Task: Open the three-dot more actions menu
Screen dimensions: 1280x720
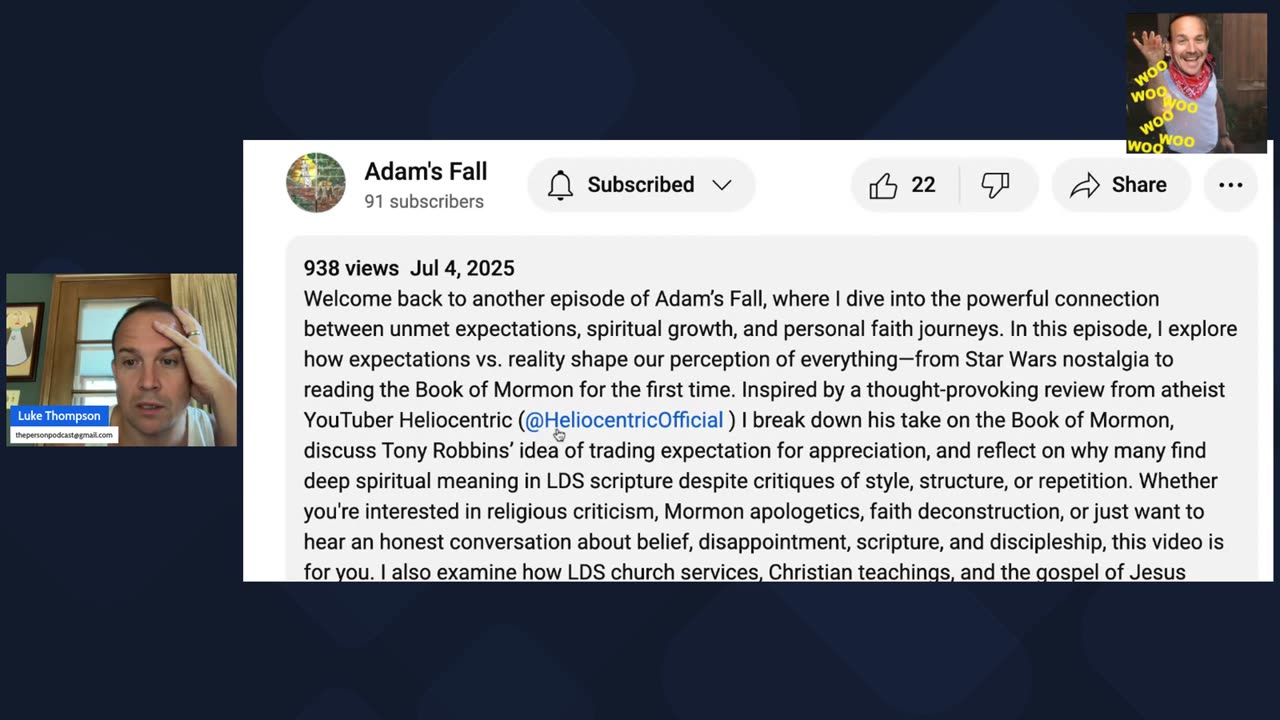Action: tap(1231, 185)
